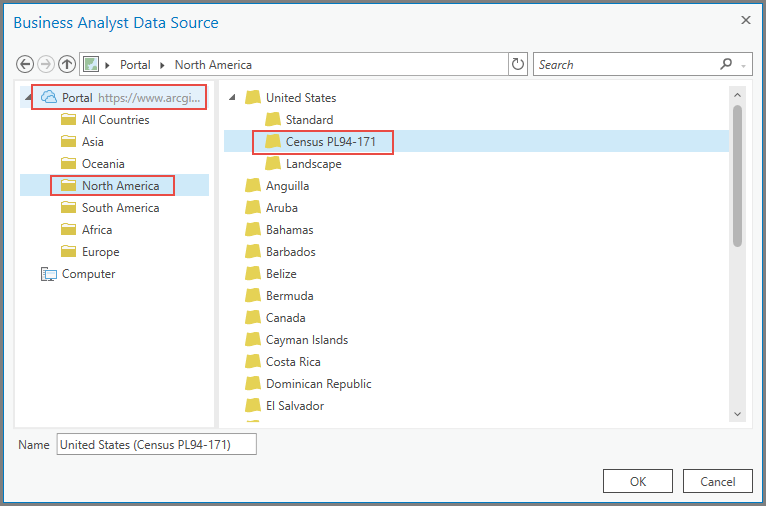Collapse the United States folder node
The height and width of the screenshot is (506, 766).
[x=233, y=98]
